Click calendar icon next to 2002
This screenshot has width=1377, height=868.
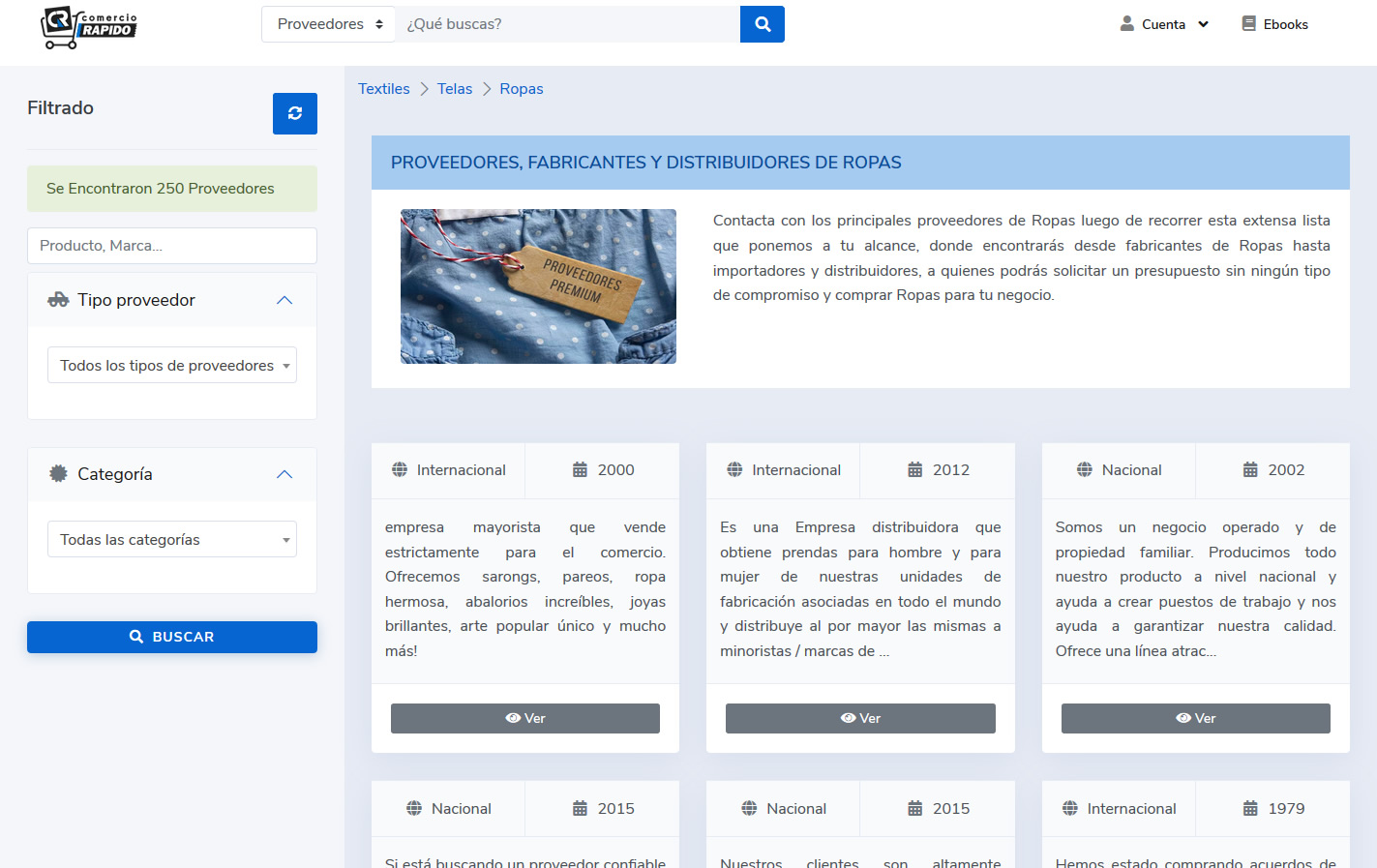pos(1250,470)
